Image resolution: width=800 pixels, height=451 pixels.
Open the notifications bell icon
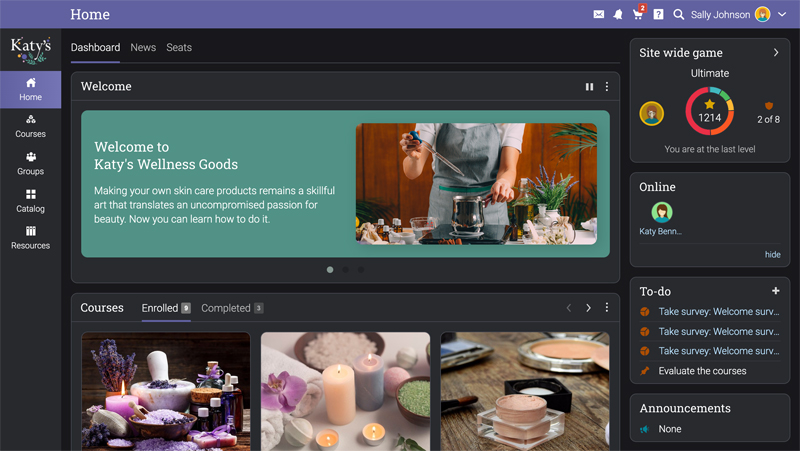point(618,14)
